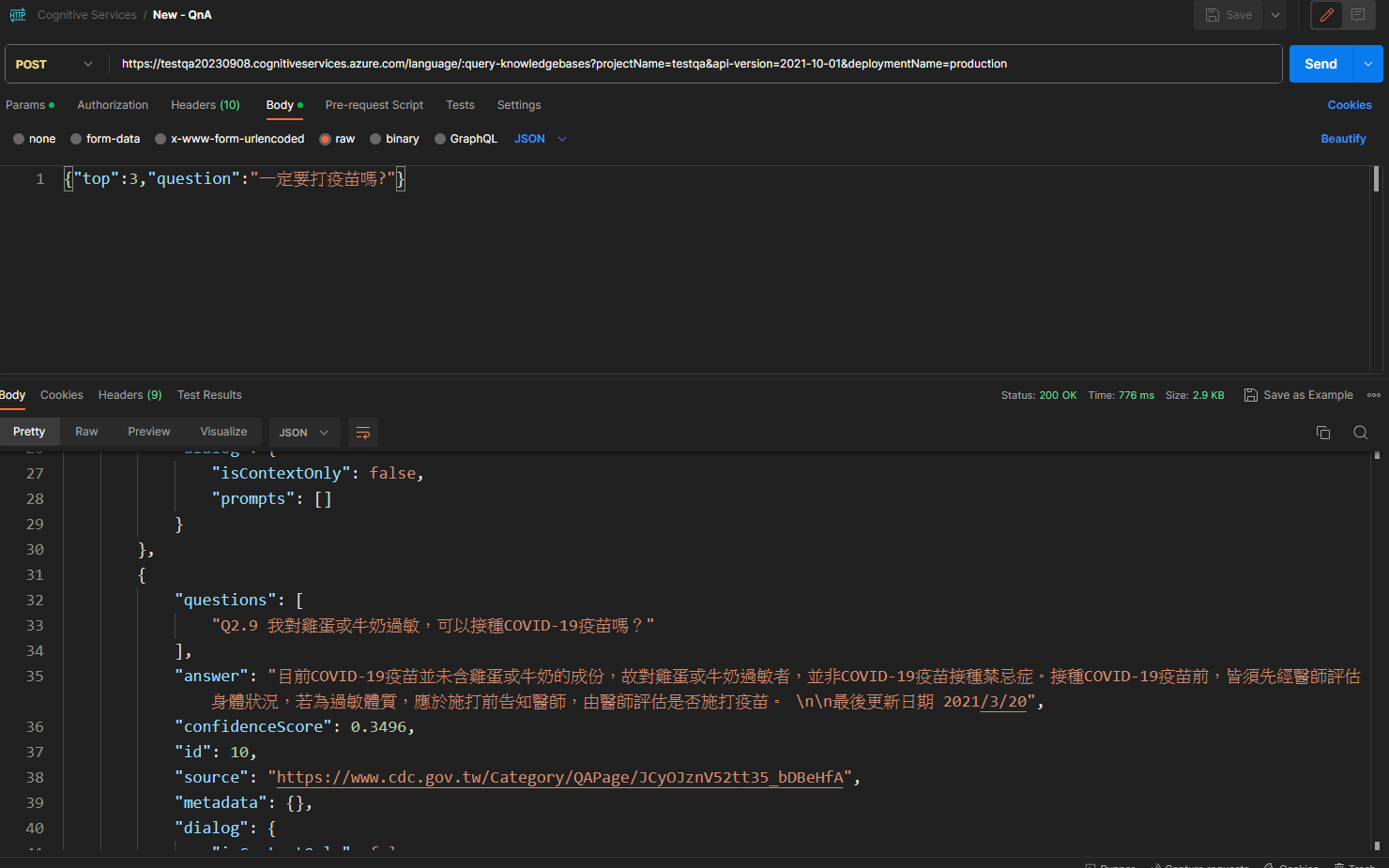Open the request Settings tab
The height and width of the screenshot is (868, 1389).
point(519,105)
